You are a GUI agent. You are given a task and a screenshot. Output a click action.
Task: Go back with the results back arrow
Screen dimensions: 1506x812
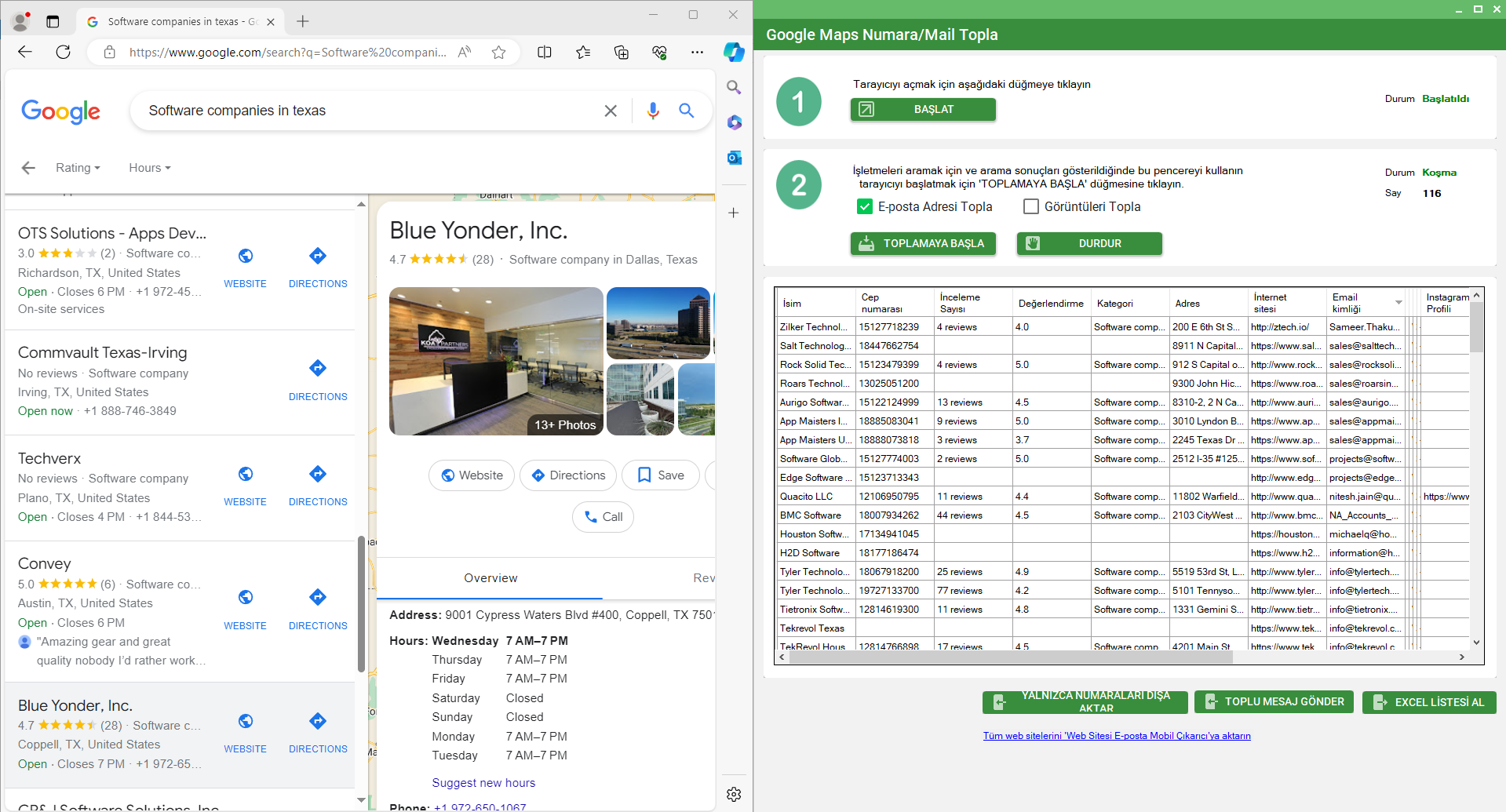pos(29,167)
